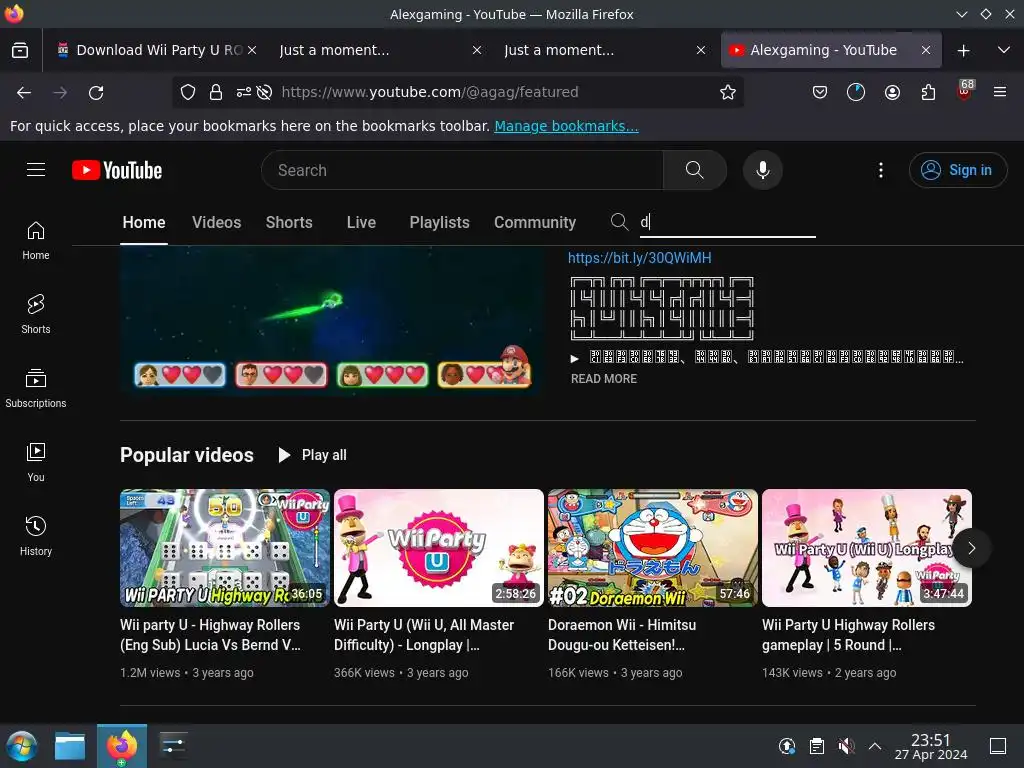Open Wii Party U All Master Difficulty title
Screen dimensions: 1024x768
coord(424,635)
